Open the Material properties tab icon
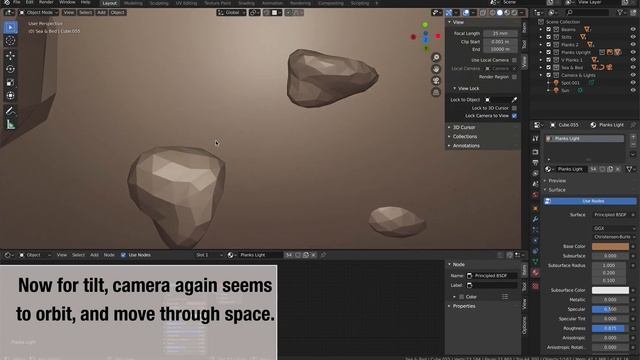Image resolution: width=640 pixels, height=360 pixels. point(535,273)
